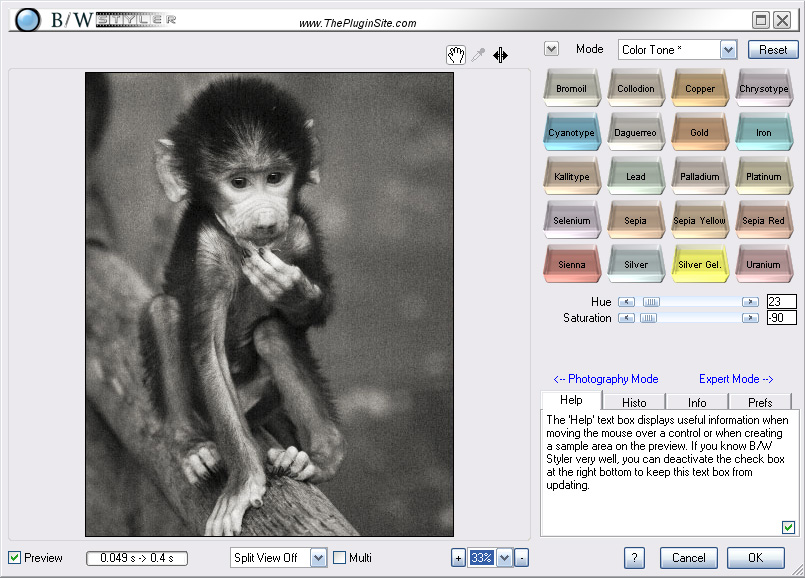The height and width of the screenshot is (578, 805).
Task: Uncheck the help text box update checkbox
Action: 789,527
